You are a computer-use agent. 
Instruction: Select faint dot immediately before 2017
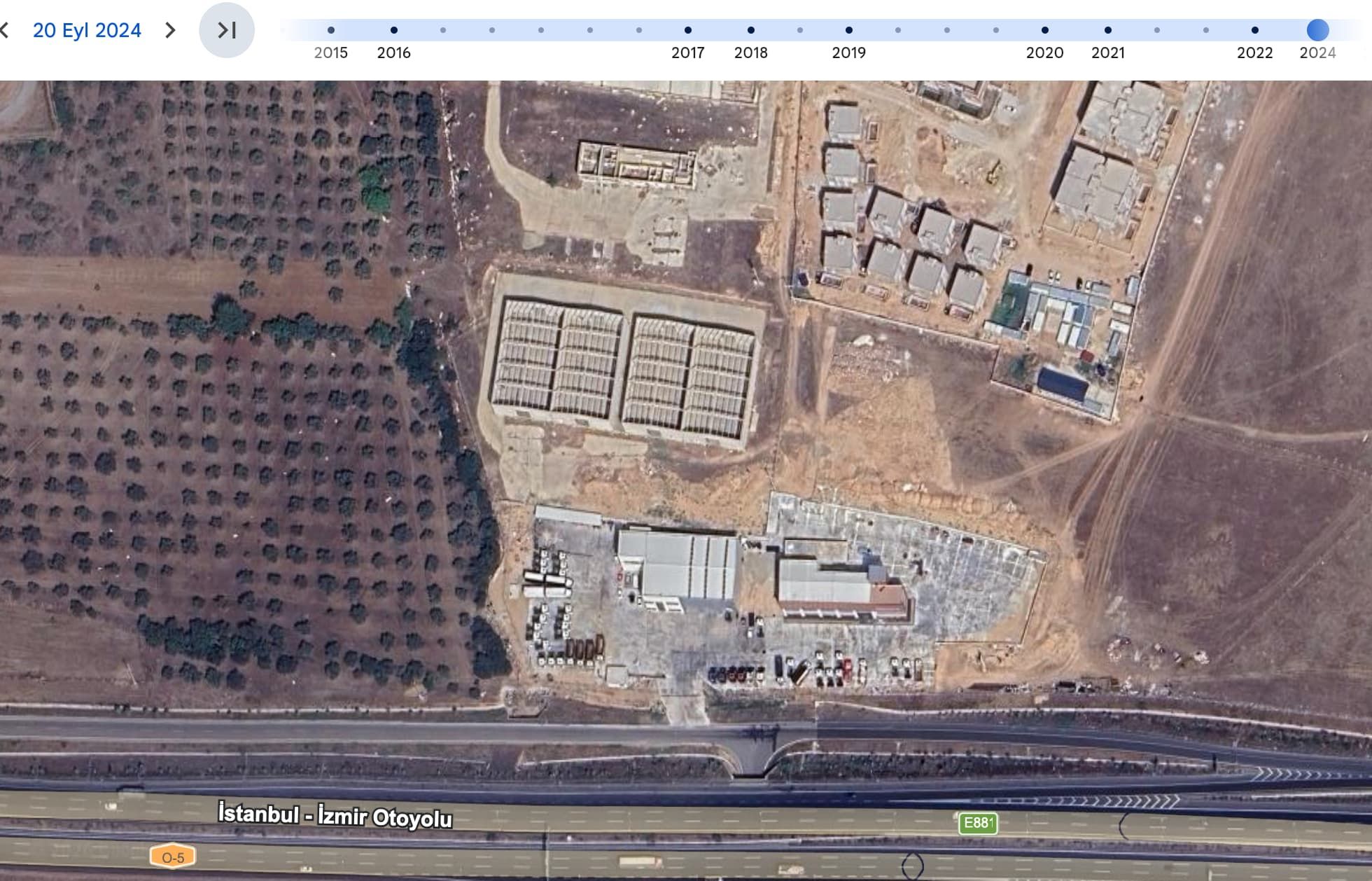coord(639,30)
